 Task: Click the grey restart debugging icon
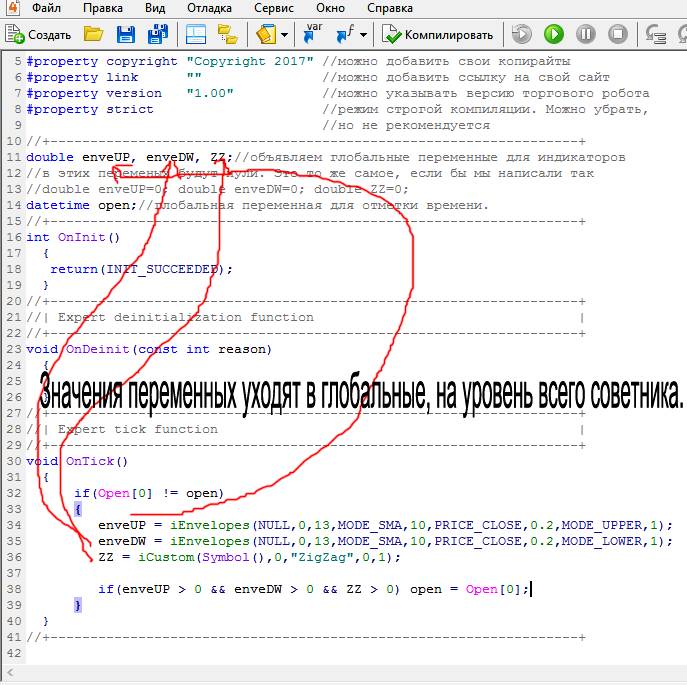pyautogui.click(x=521, y=34)
